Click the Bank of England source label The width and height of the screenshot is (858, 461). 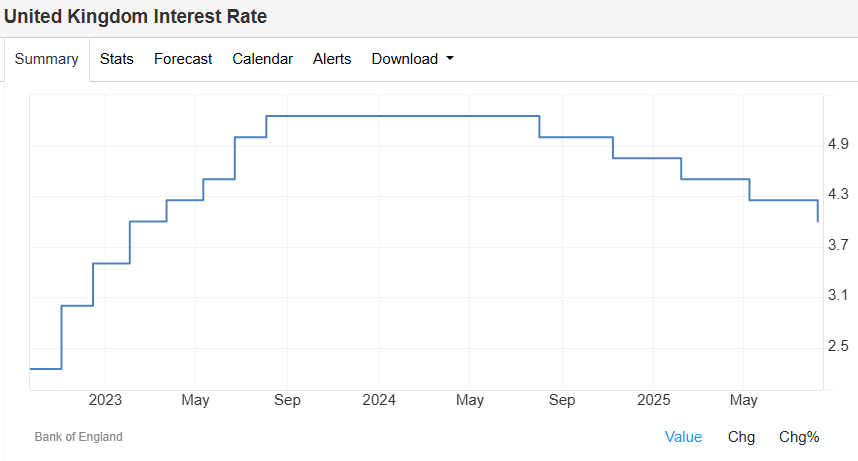79,437
